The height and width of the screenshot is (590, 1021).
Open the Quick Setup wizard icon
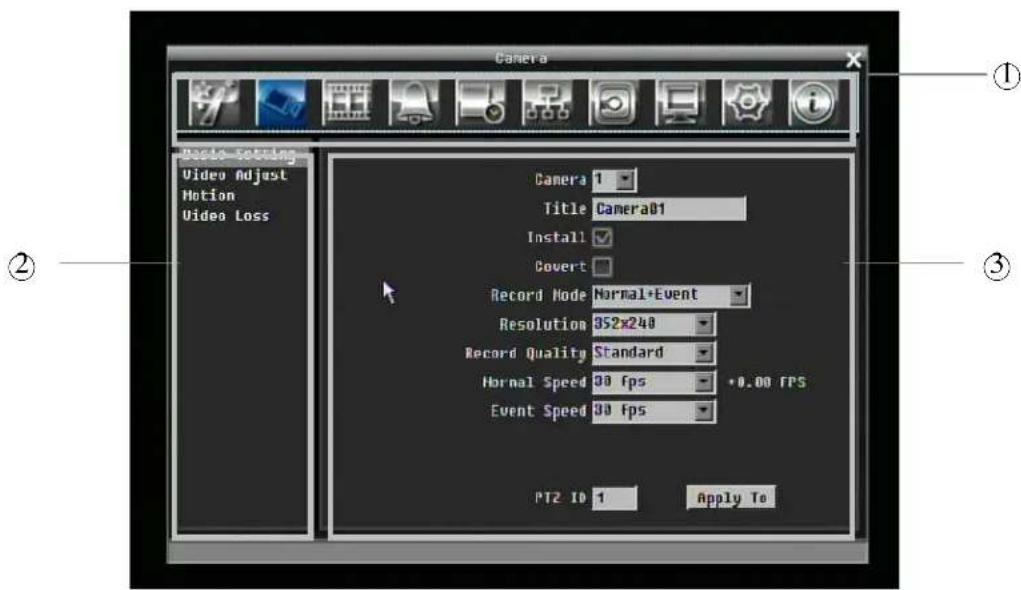click(214, 103)
